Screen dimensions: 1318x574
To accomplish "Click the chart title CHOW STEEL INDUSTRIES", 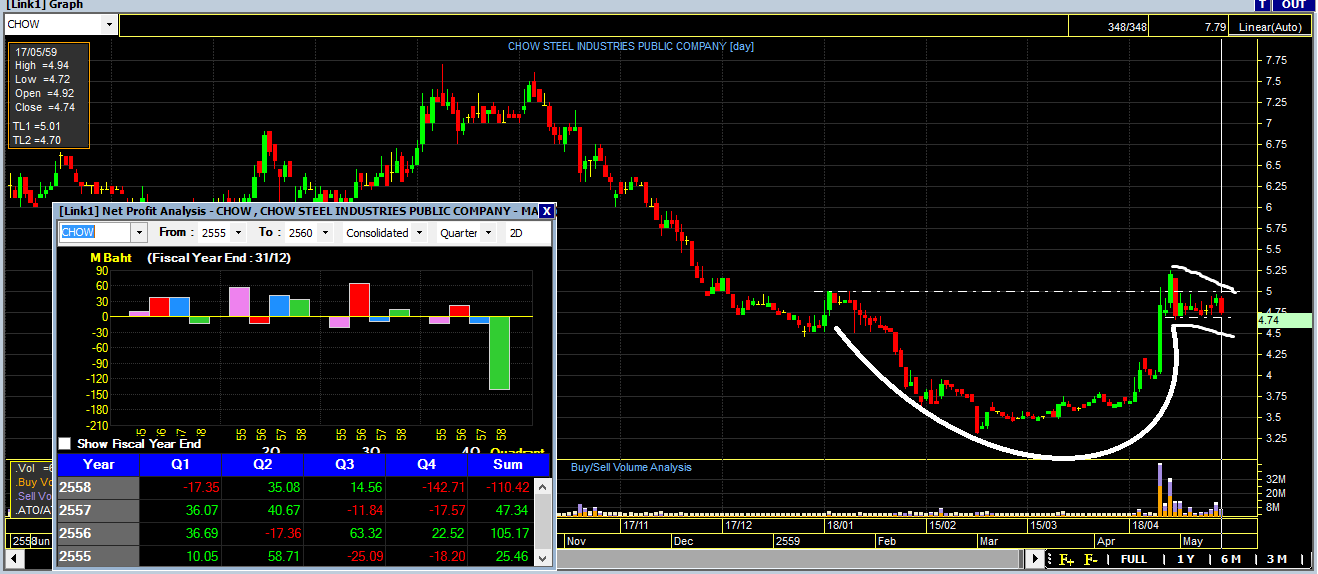I will click(x=630, y=46).
